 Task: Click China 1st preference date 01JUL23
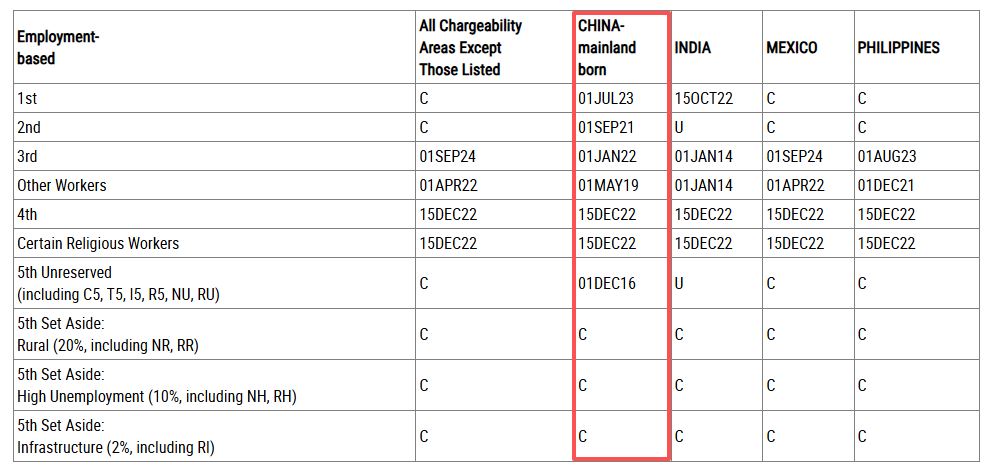coord(606,99)
